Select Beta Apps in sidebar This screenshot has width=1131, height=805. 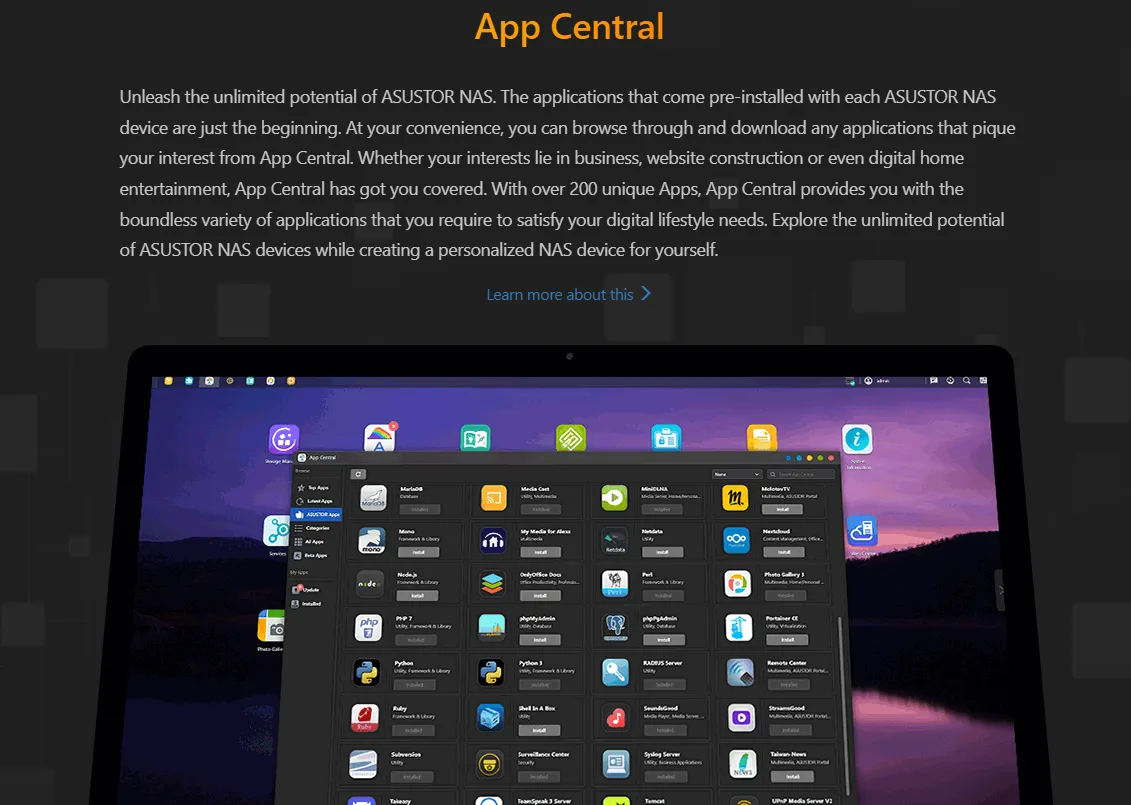(x=311, y=555)
